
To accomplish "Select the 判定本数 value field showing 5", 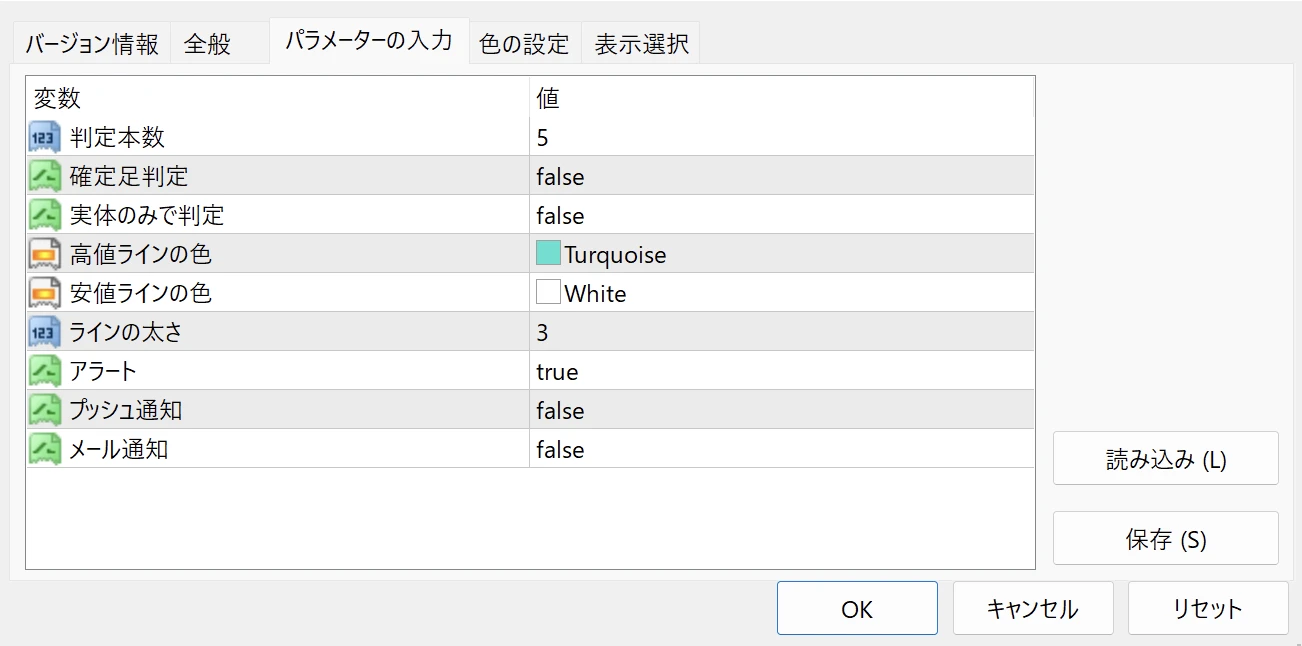I will point(780,138).
